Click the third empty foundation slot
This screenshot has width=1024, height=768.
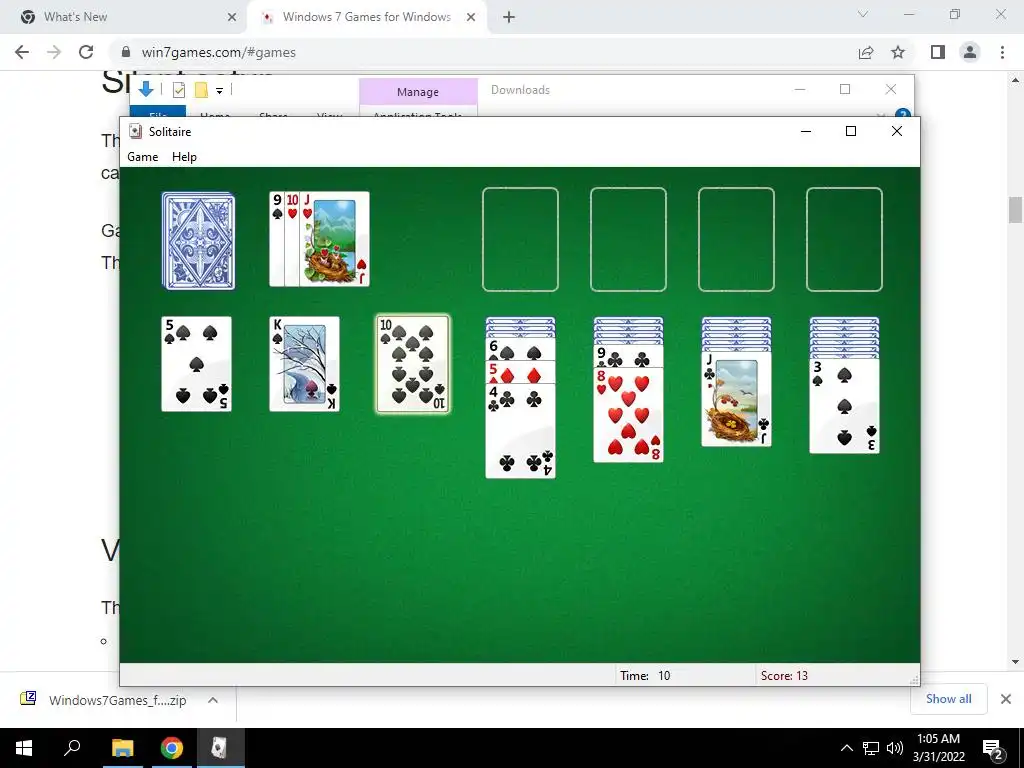[737, 239]
